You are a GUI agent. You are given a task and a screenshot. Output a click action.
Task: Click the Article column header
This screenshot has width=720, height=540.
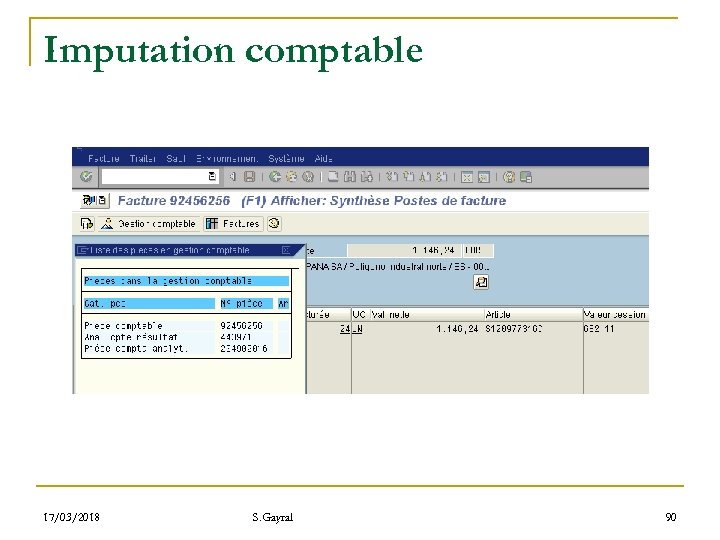pyautogui.click(x=533, y=315)
